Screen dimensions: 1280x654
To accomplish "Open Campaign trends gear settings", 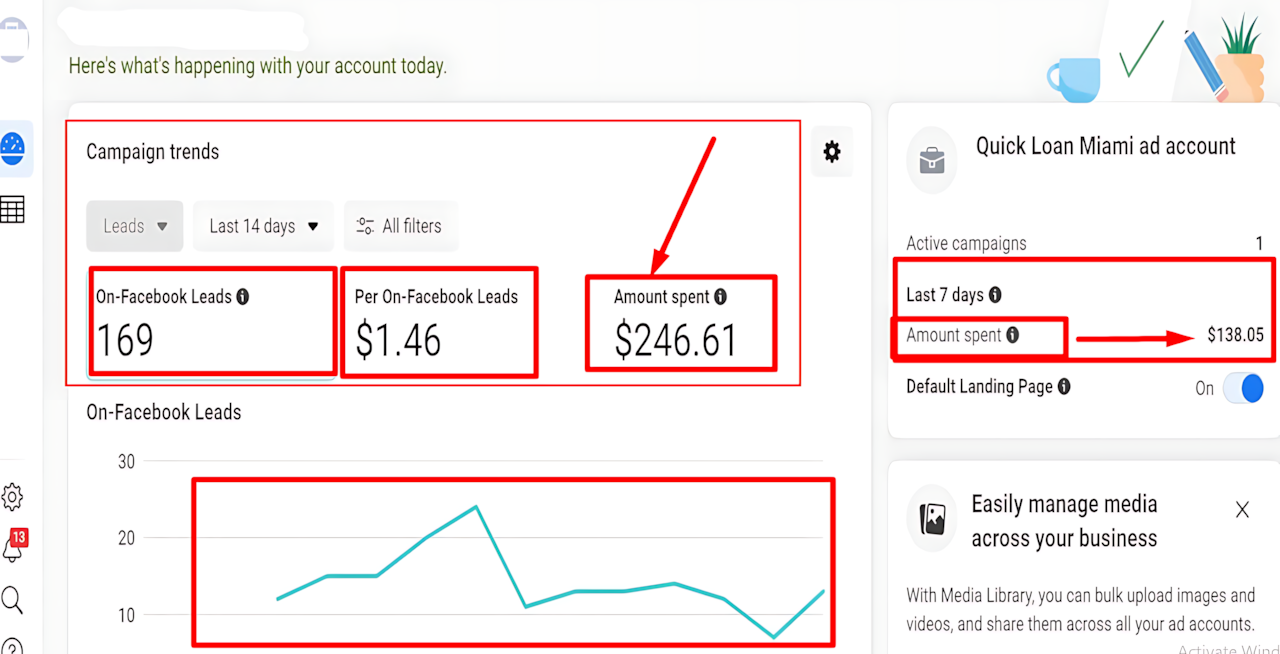I will click(831, 152).
